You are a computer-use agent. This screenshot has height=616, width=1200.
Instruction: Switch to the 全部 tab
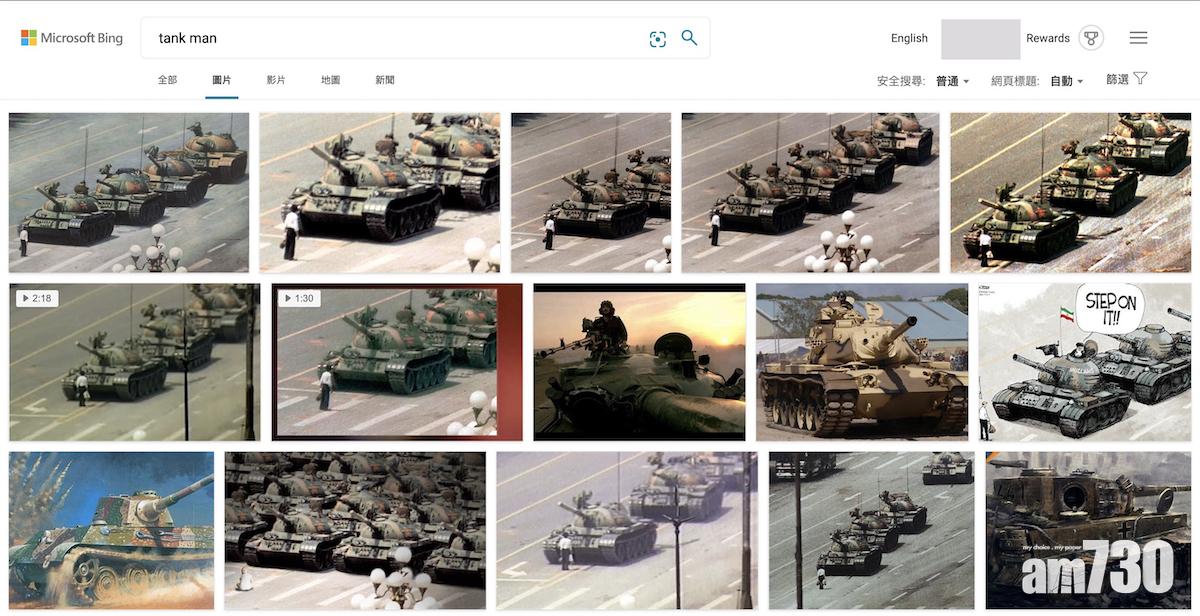[167, 80]
